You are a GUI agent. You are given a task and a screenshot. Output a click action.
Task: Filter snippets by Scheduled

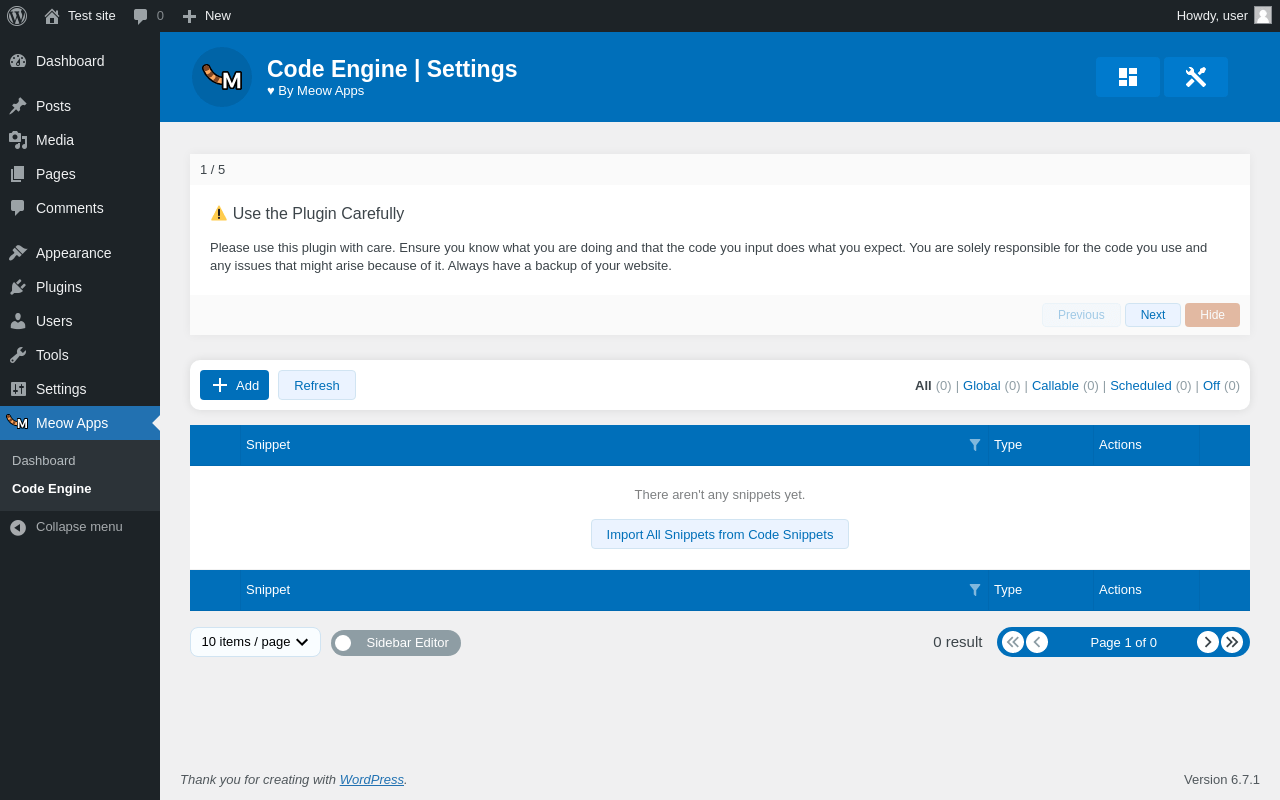coord(1141,386)
